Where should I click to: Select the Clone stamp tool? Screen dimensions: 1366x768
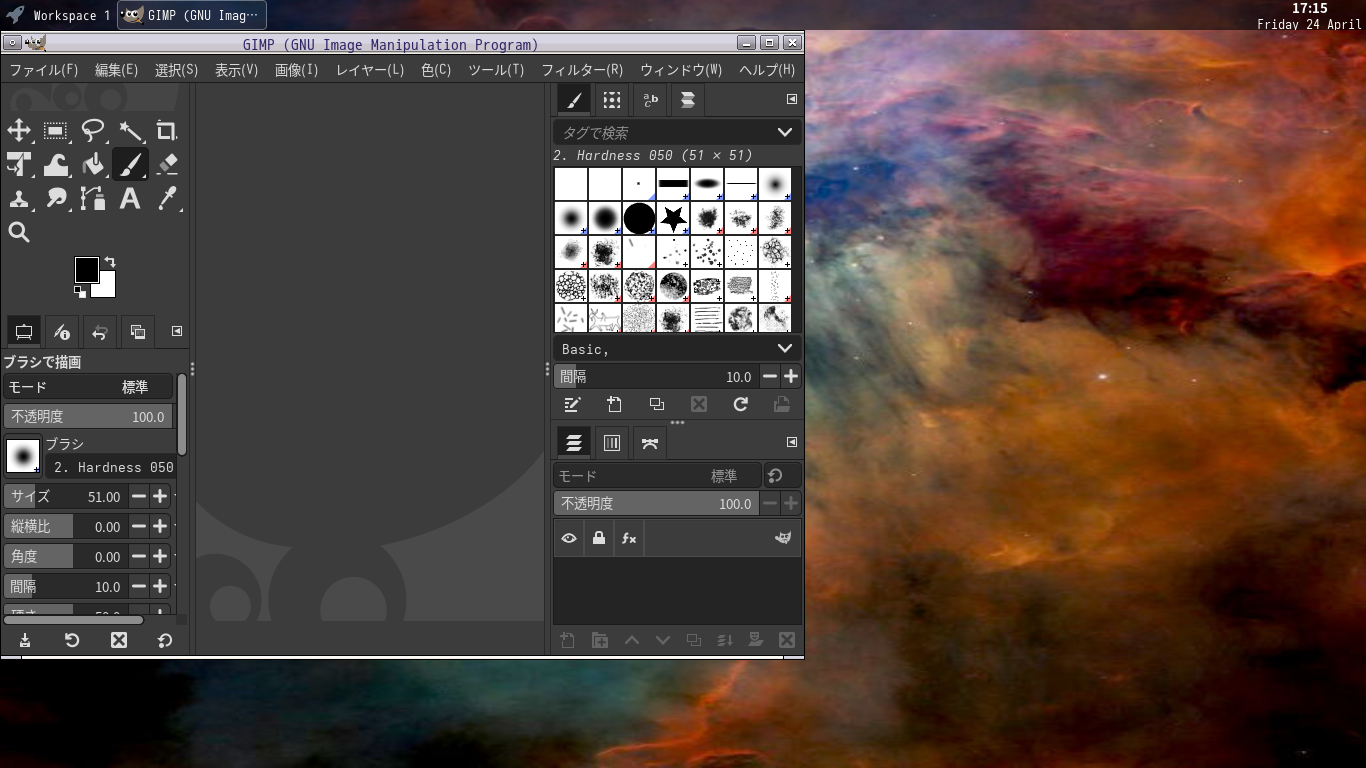[x=19, y=199]
